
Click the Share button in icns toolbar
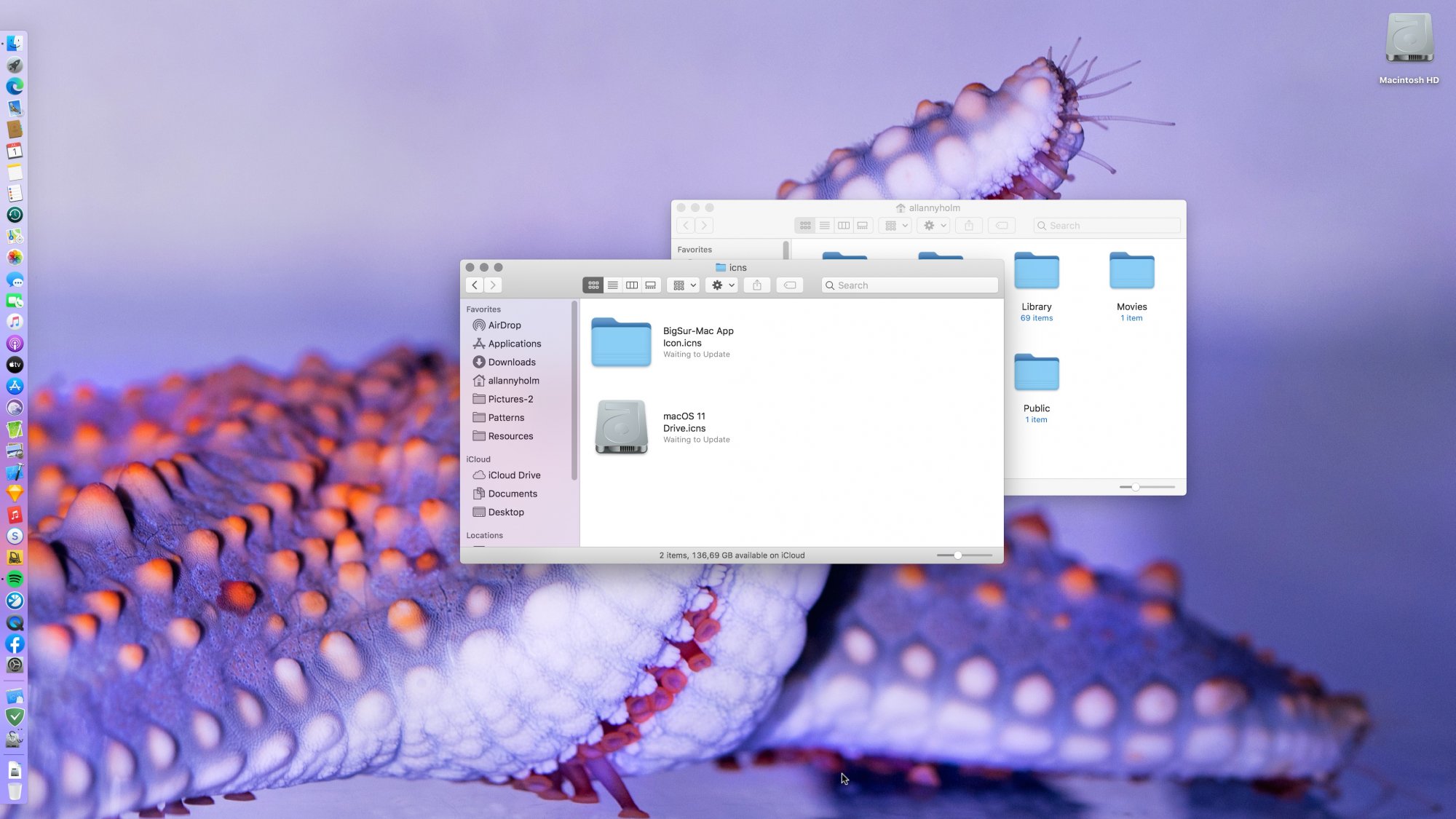click(x=757, y=285)
